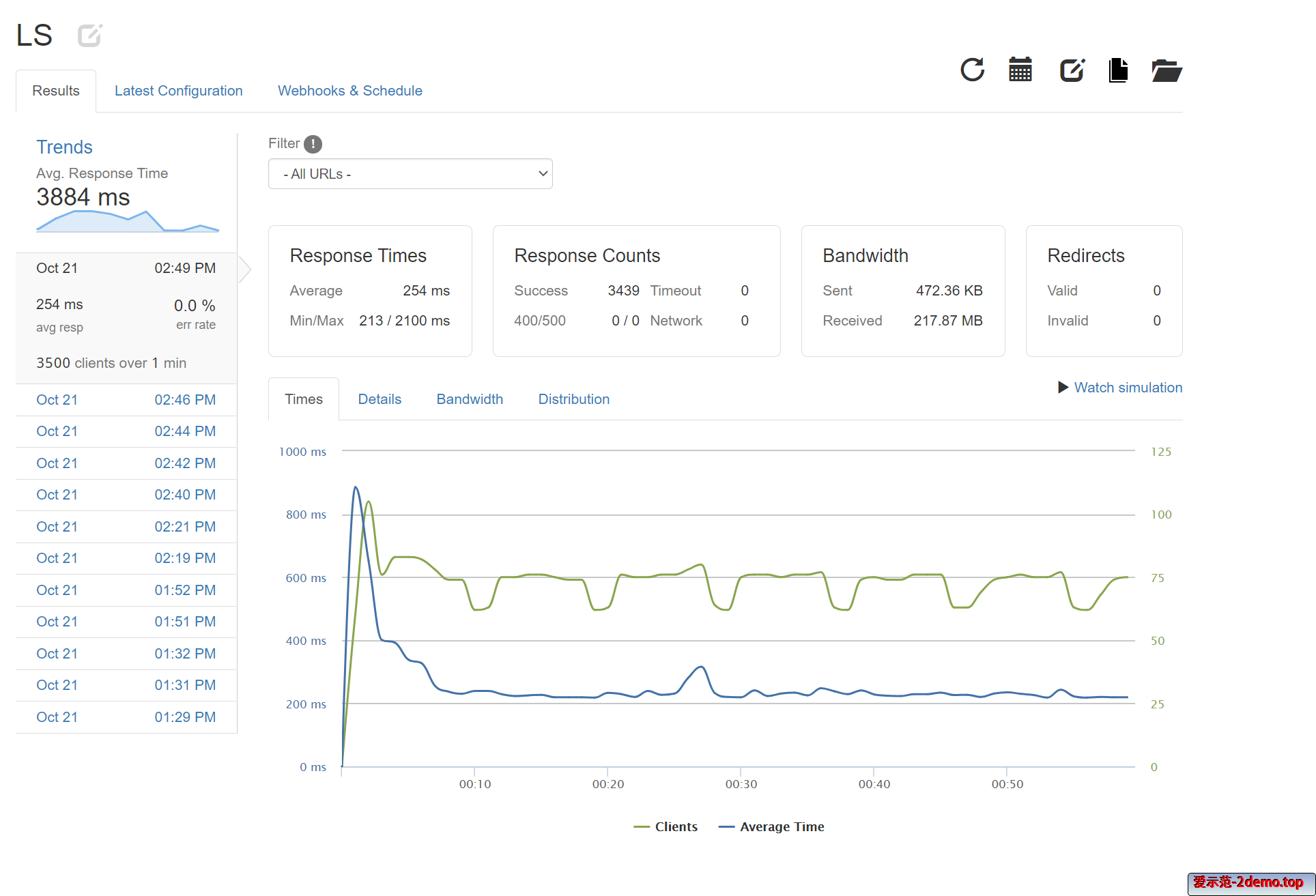The width and height of the screenshot is (1316, 896).
Task: Open the folder icon in toolbar
Action: (x=1166, y=70)
